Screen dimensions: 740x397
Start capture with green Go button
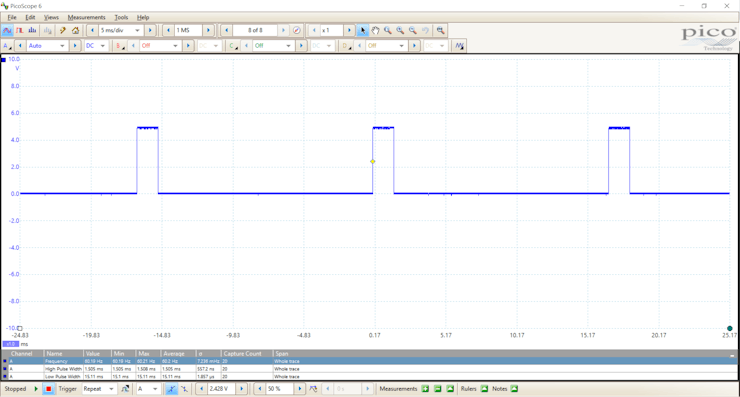(36, 389)
